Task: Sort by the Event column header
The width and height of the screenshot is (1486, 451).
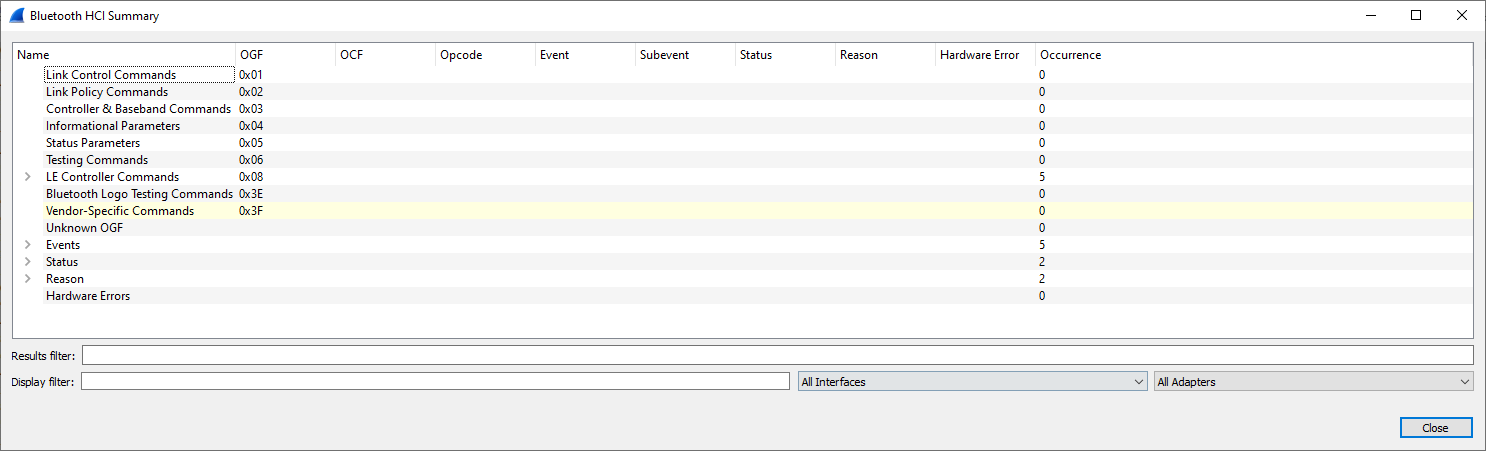Action: coord(586,55)
